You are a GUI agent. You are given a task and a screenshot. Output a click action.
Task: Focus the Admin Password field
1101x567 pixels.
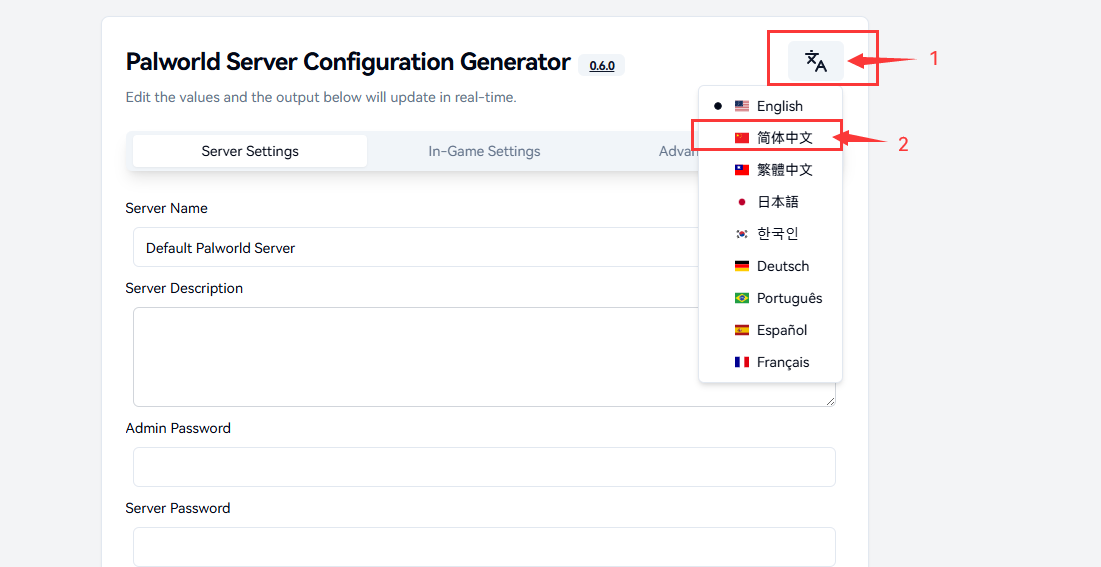click(484, 467)
